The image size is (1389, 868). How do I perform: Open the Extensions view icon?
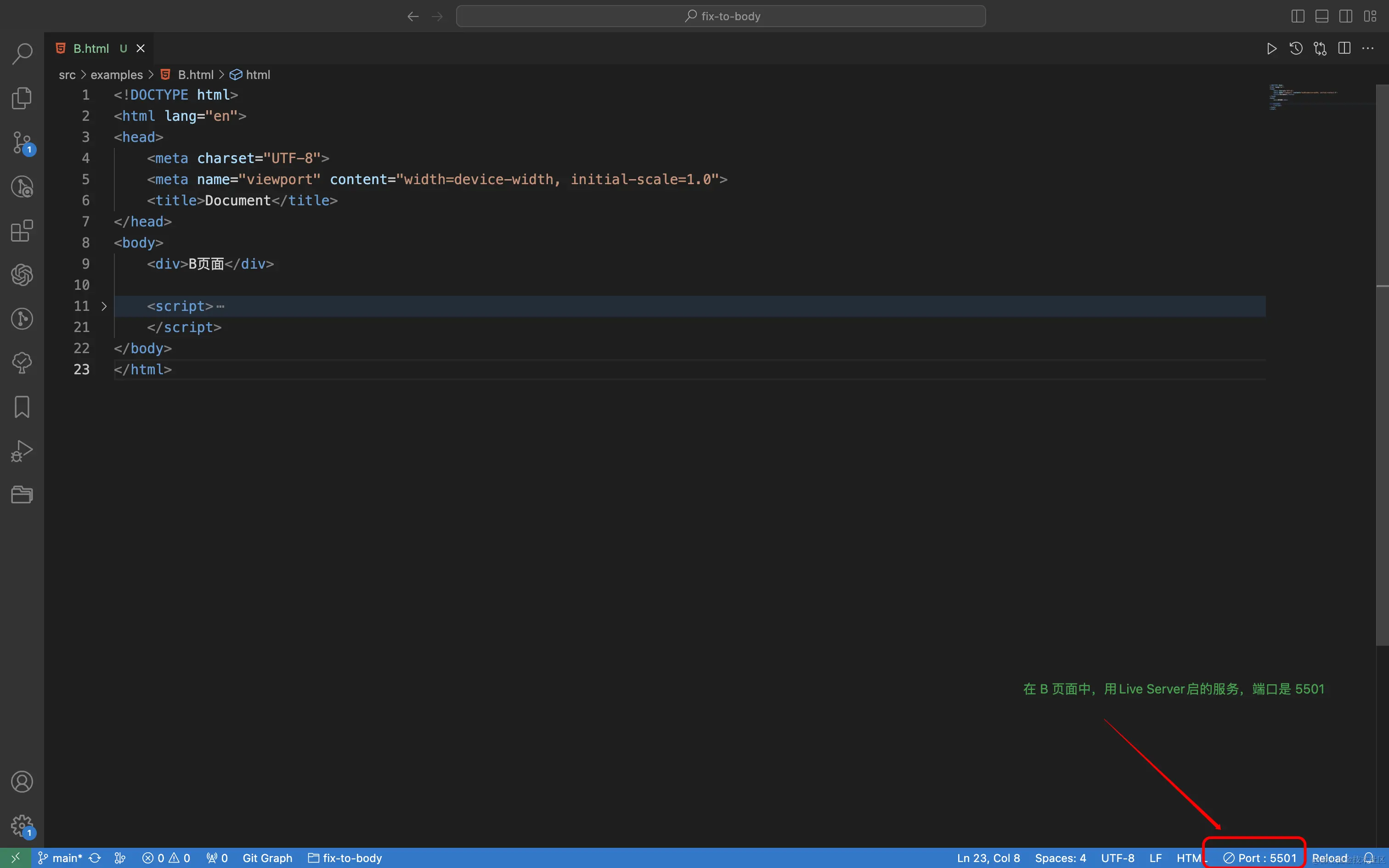pyautogui.click(x=22, y=231)
